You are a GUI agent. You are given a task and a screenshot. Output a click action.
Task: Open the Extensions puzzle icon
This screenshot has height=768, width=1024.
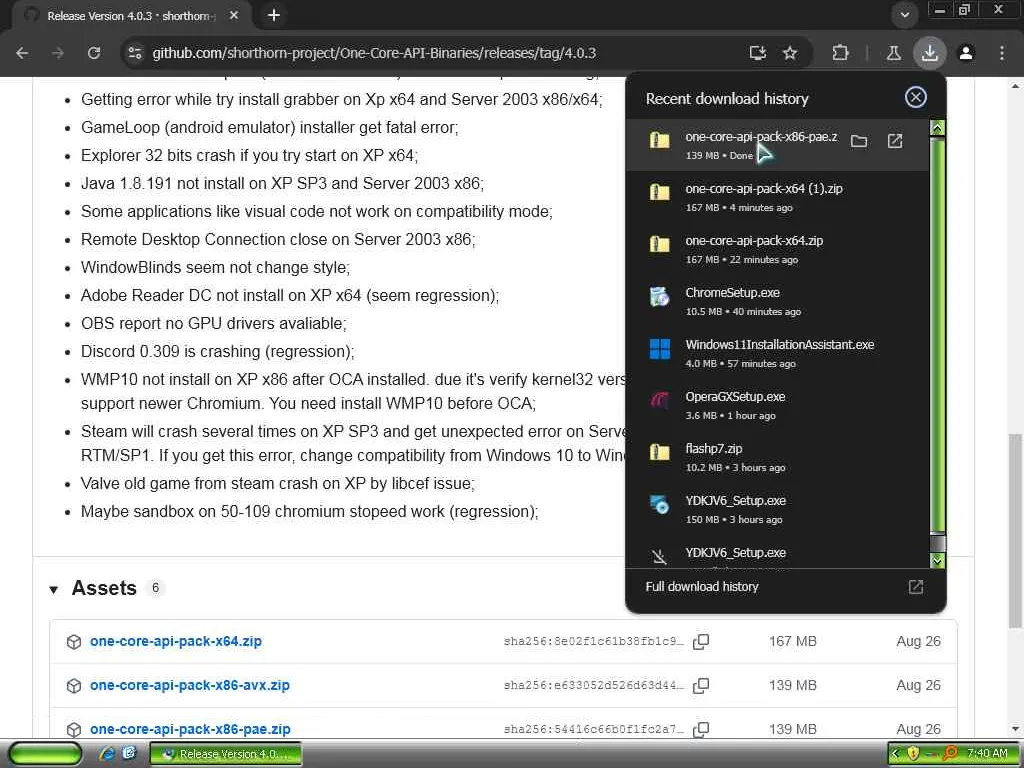coord(840,53)
